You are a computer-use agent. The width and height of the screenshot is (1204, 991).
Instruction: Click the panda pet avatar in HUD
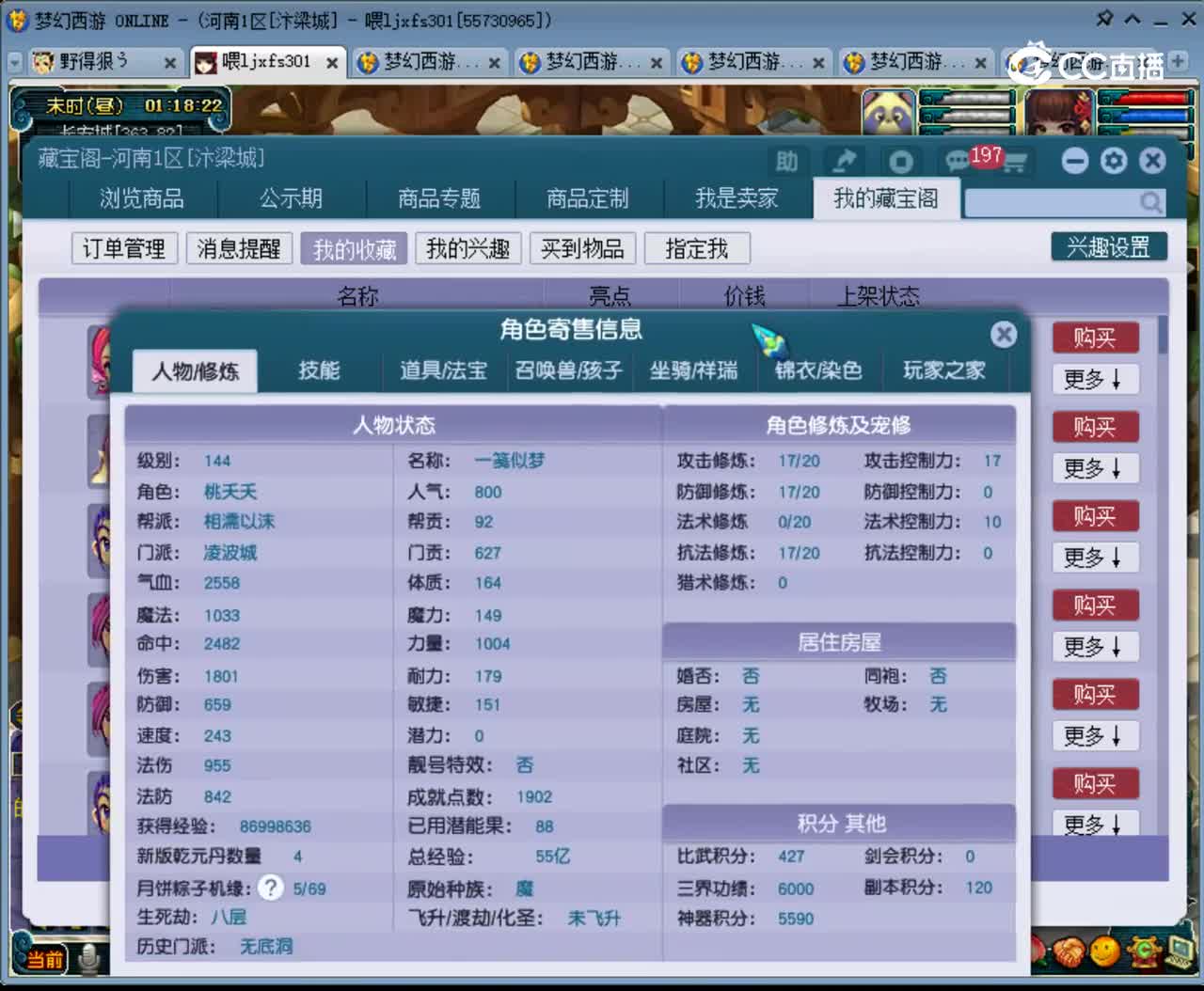(888, 112)
